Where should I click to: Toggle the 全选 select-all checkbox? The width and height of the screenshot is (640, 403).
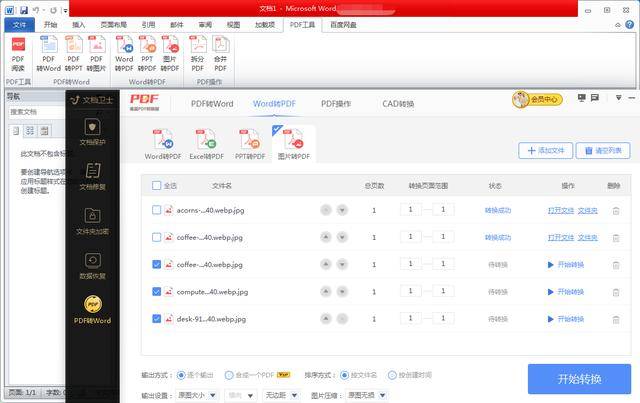(156, 185)
